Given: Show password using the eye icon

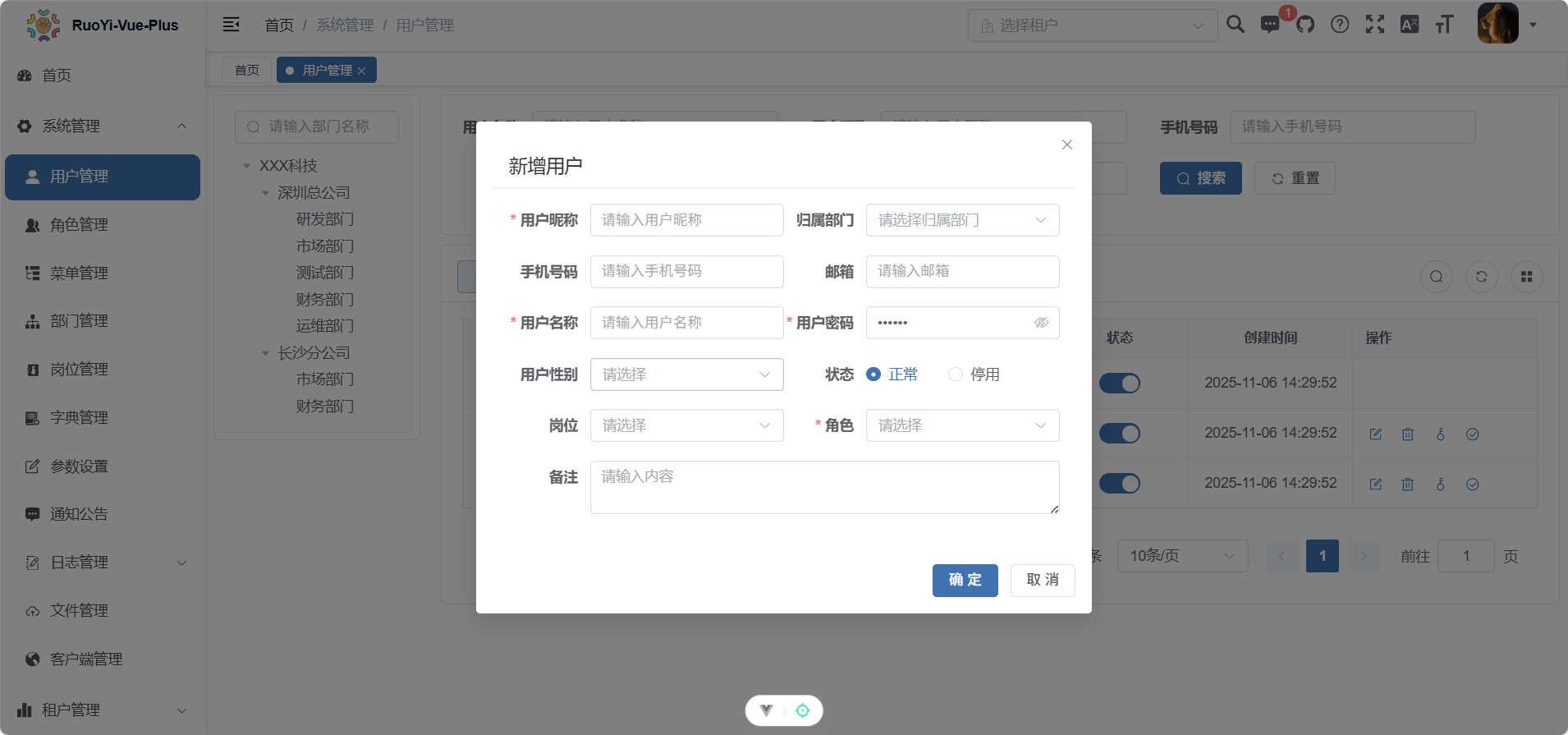Looking at the screenshot, I should click(x=1041, y=323).
